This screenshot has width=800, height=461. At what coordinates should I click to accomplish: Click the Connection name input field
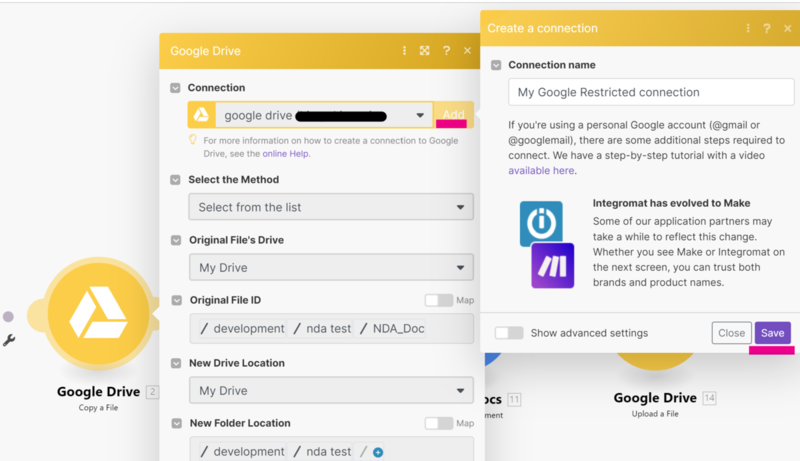tap(651, 92)
